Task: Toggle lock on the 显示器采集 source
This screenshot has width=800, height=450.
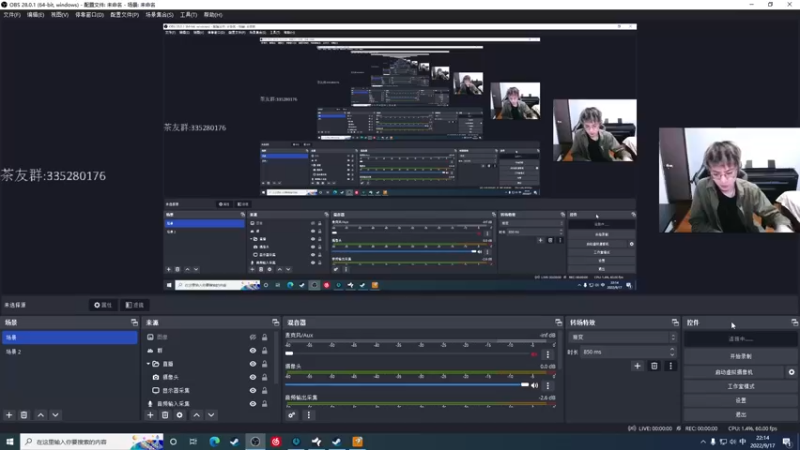Action: click(x=264, y=390)
